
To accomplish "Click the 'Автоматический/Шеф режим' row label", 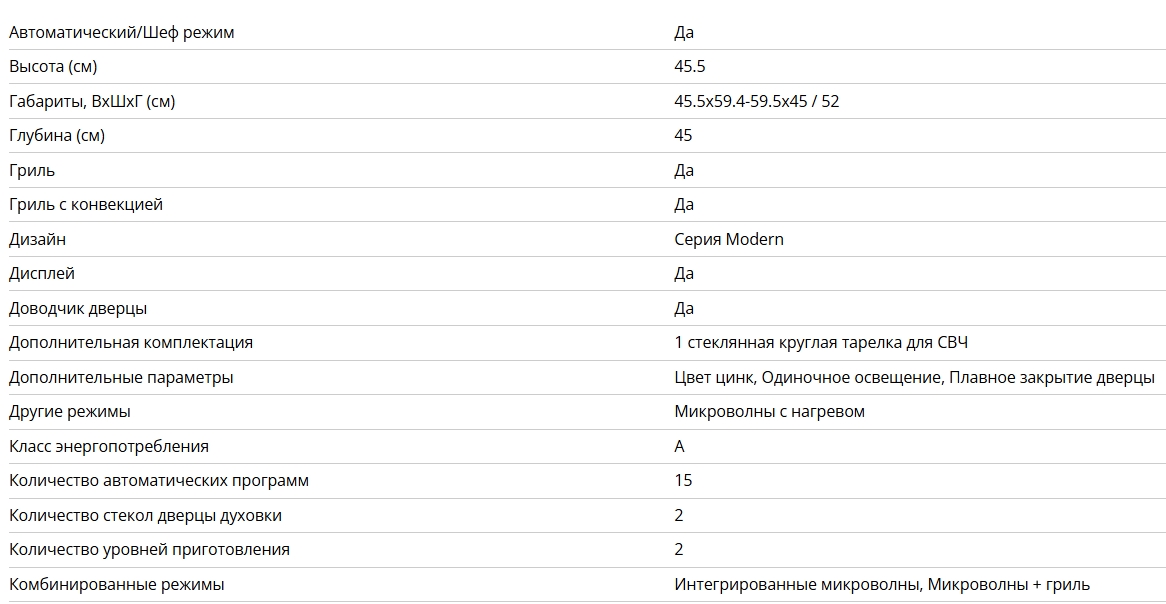I will pos(121,32).
